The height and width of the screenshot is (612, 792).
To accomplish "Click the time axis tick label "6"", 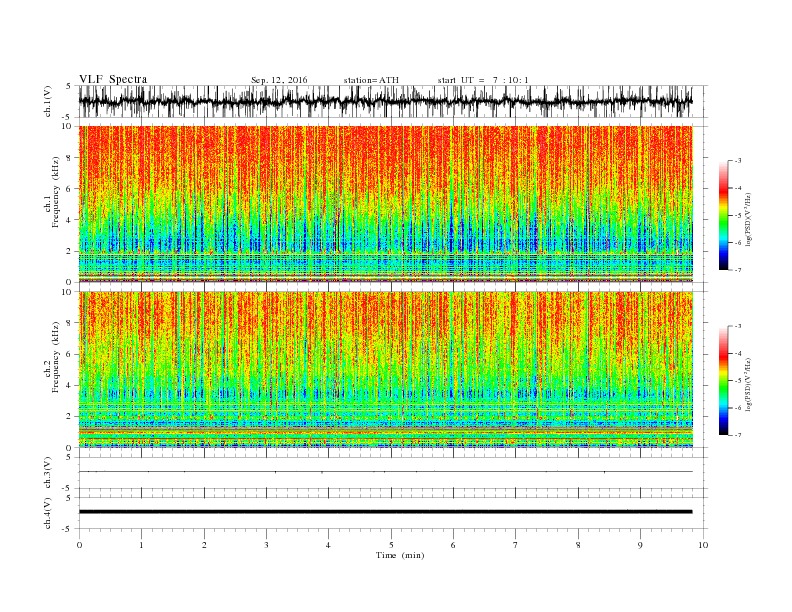I will coord(453,545).
